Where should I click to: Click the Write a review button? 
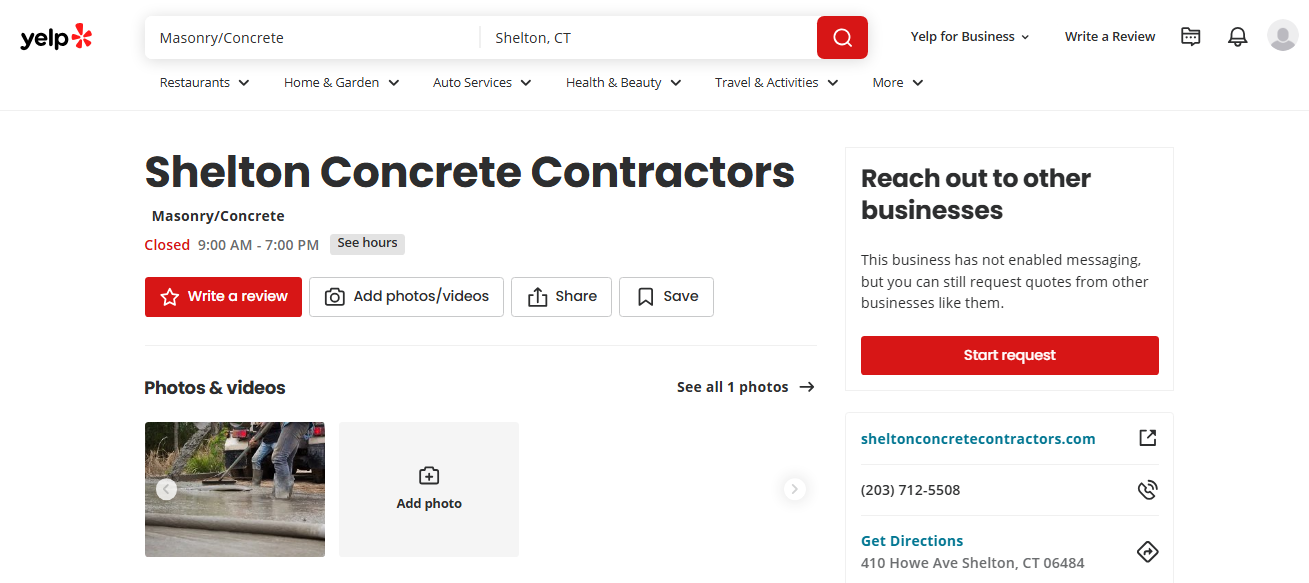tap(223, 297)
